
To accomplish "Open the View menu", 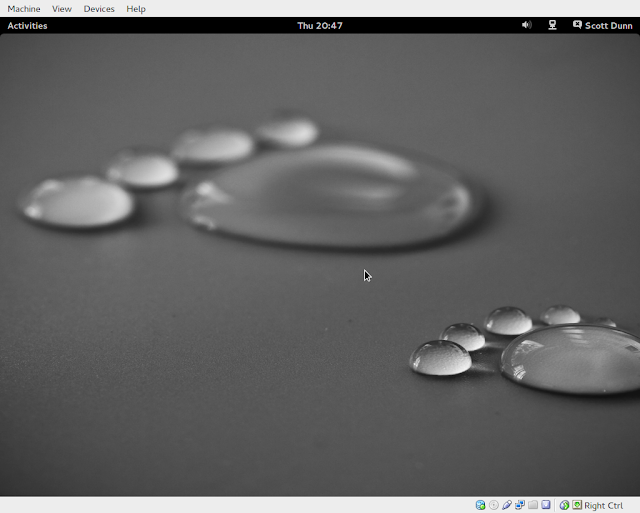I will coord(62,9).
